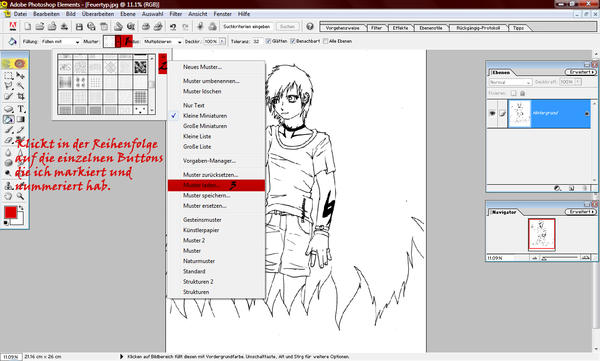The image size is (600, 361).
Task: Enable the Alle Ebenen checkbox
Action: pos(326,41)
